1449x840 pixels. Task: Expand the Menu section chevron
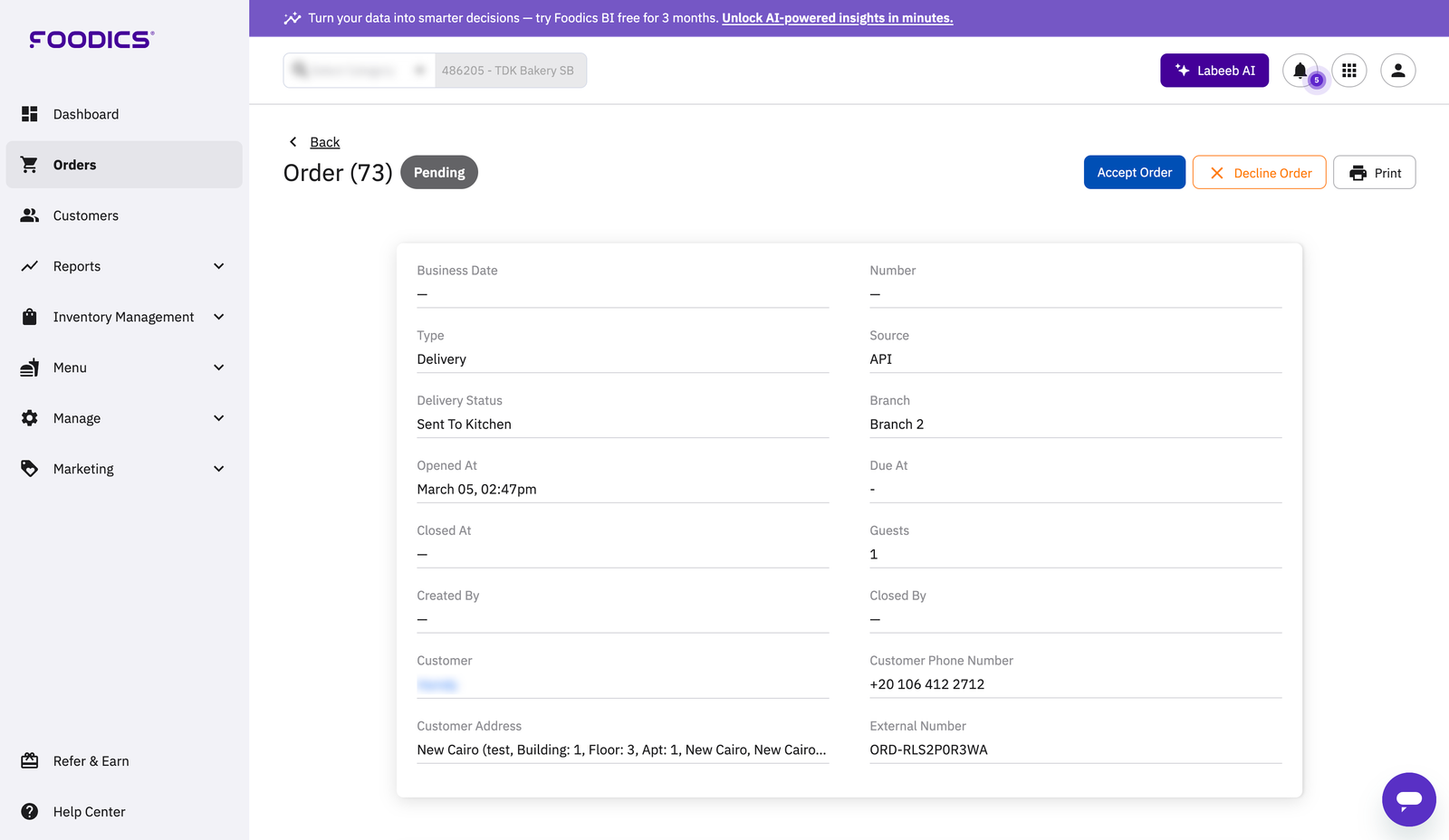[x=218, y=367]
